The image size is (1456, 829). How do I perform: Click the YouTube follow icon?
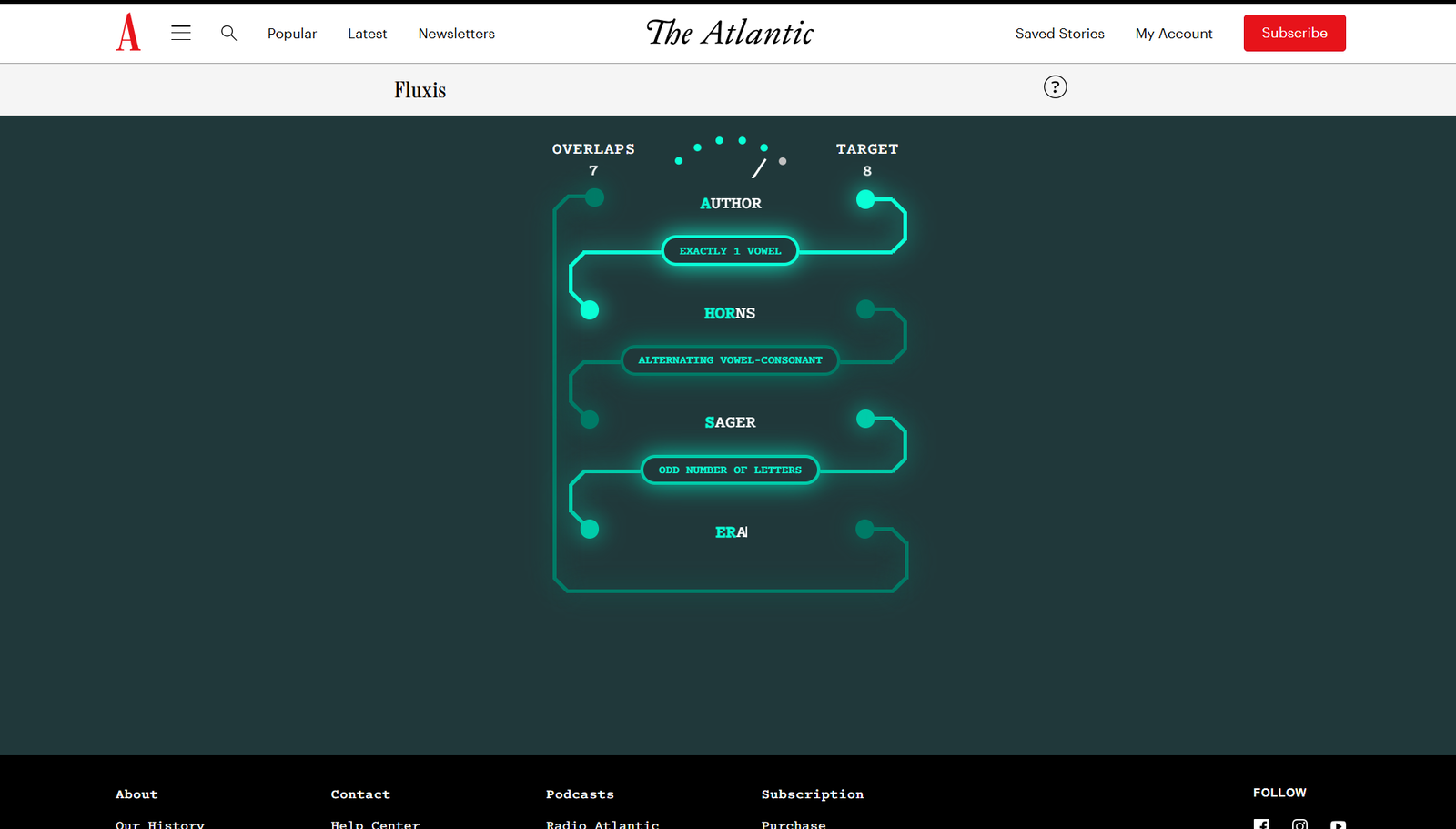point(1338,824)
